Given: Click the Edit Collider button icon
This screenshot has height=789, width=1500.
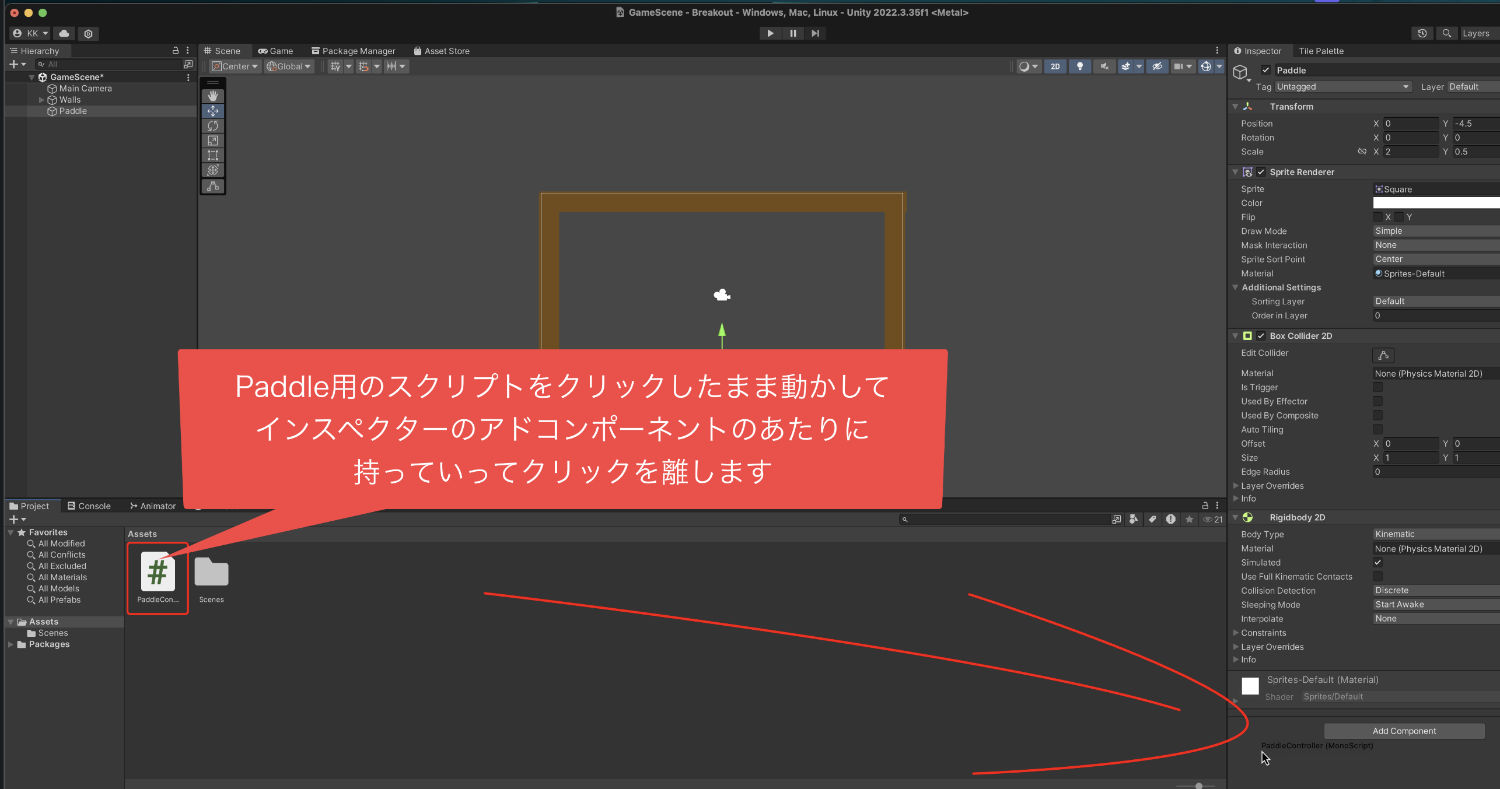Looking at the screenshot, I should pos(1384,355).
